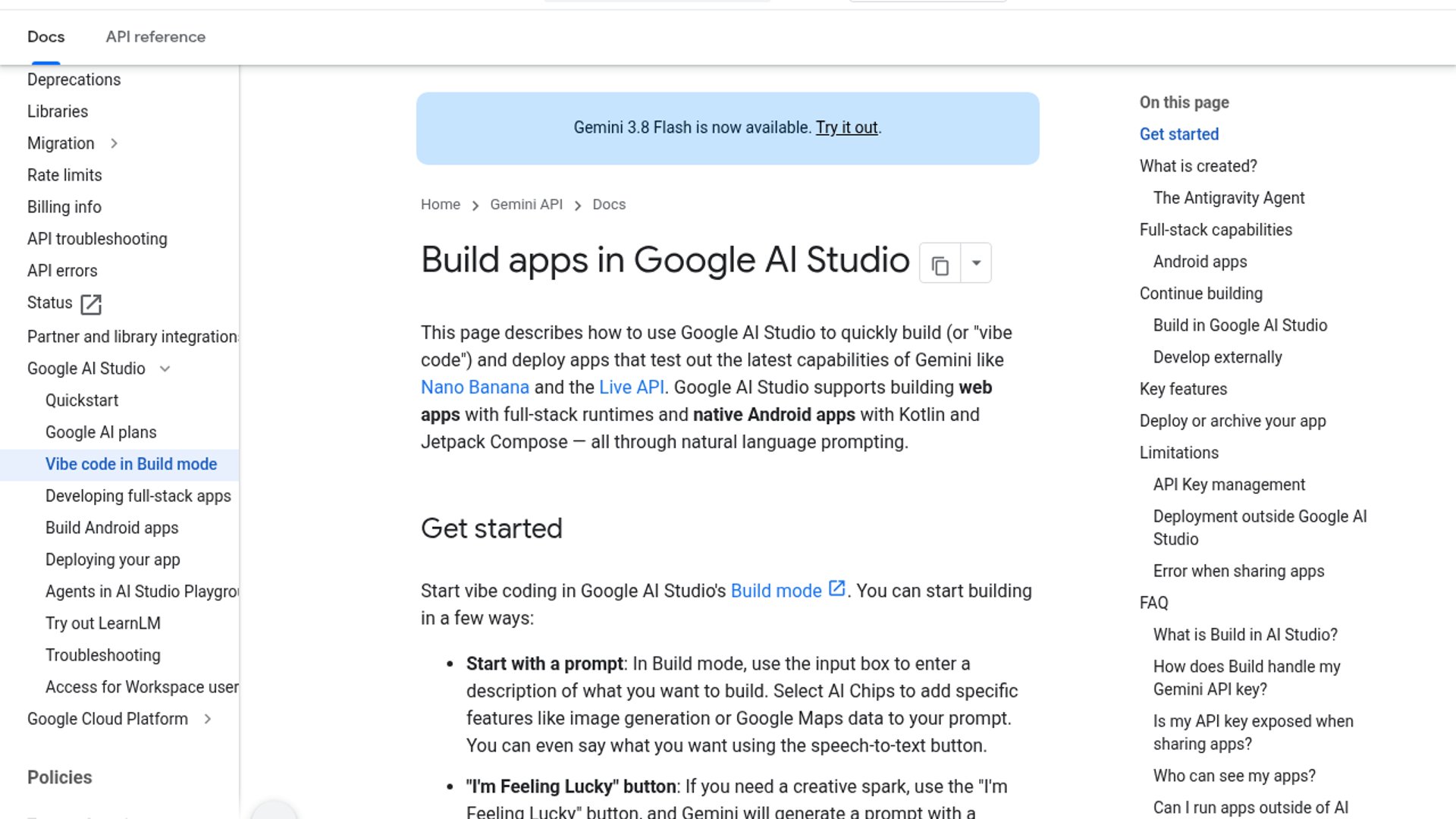Go to Billing info page
The height and width of the screenshot is (819, 1456).
pyautogui.click(x=64, y=207)
